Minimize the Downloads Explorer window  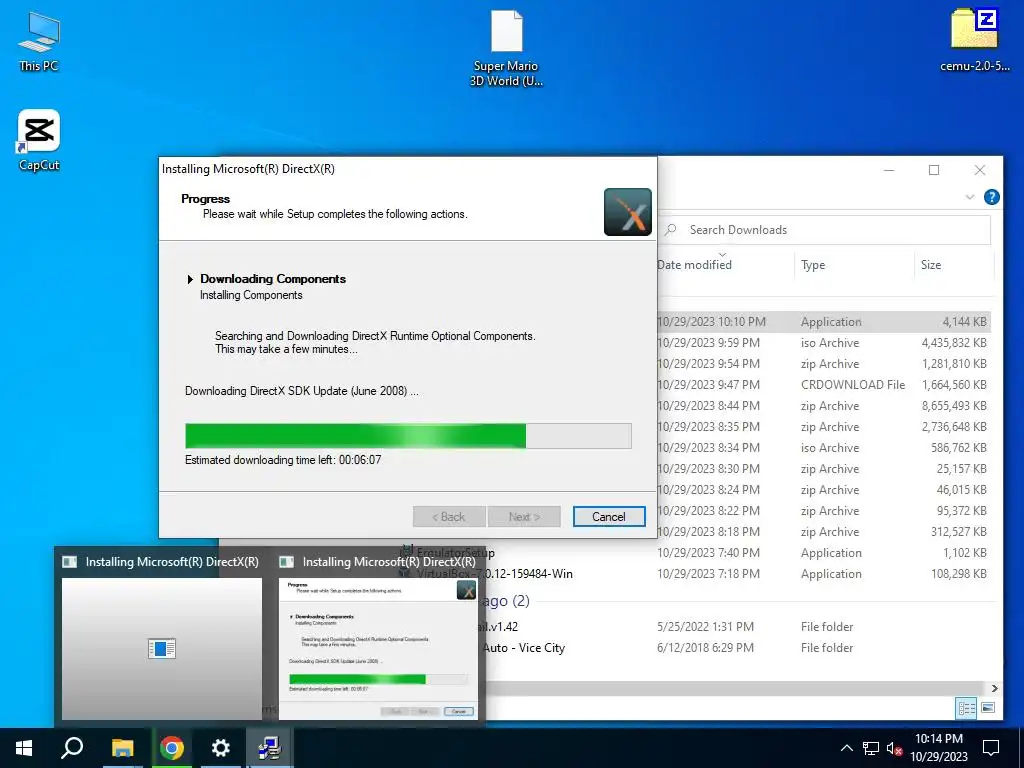[889, 170]
